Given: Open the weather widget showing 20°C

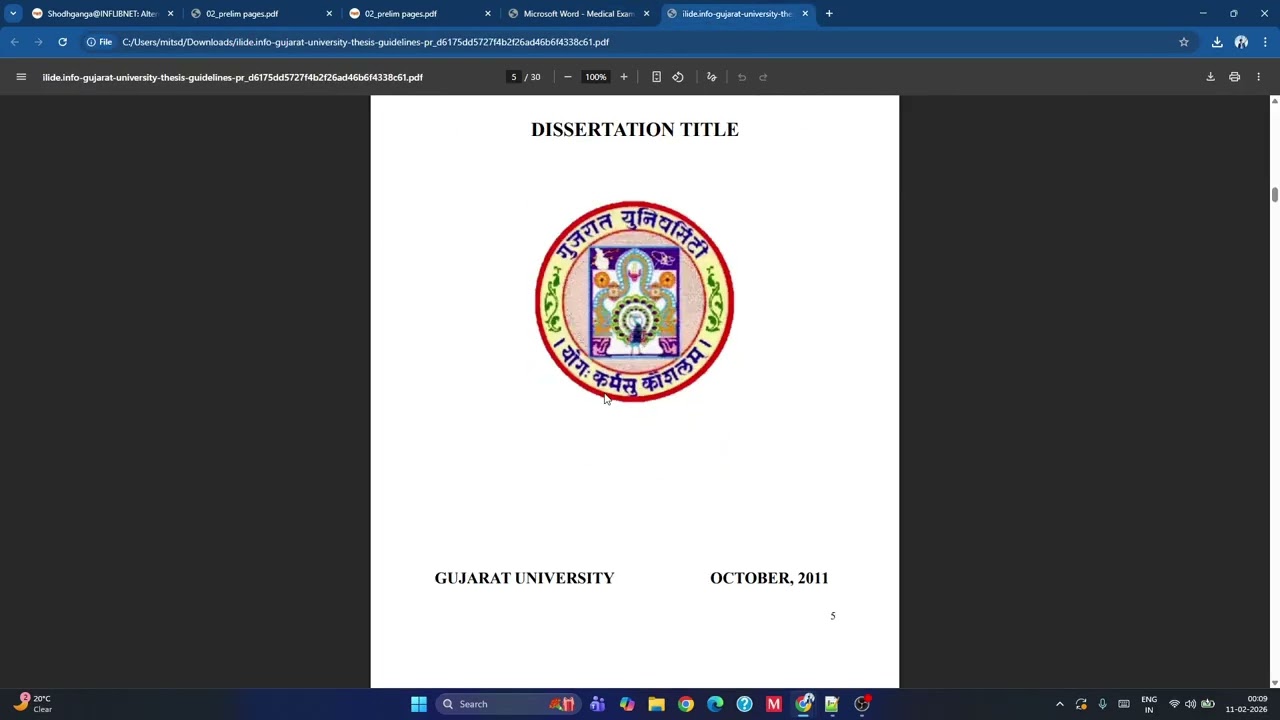Looking at the screenshot, I should (33, 704).
